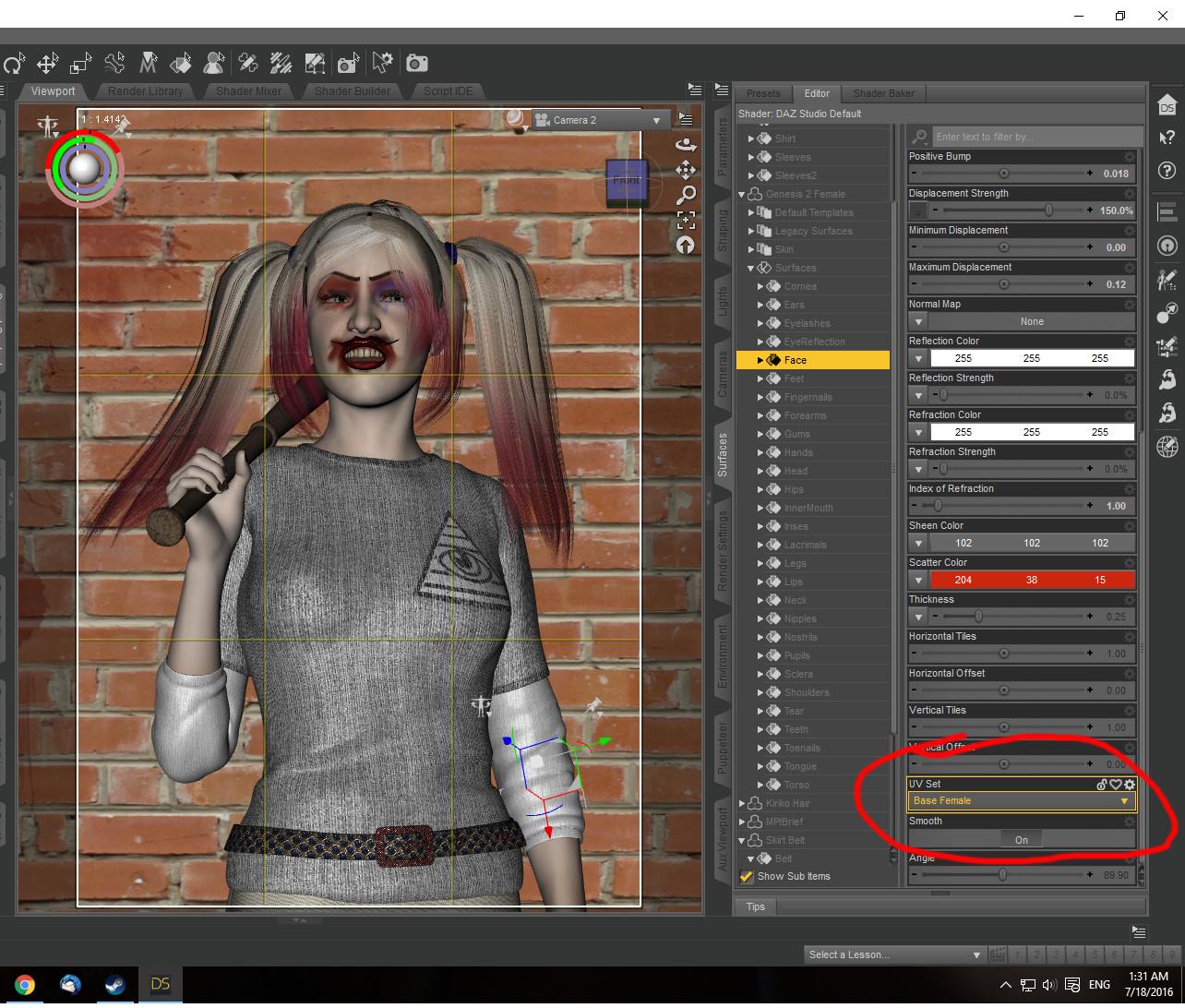Screen dimensions: 1185x1008
Task: Select the Surface Selection tool
Action: pos(181,64)
